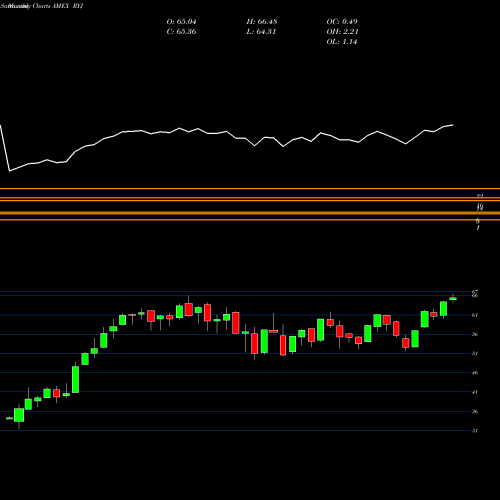Click the price axis label "56"
Image resolution: width=500 pixels, height=500 pixels.
pos(475,334)
